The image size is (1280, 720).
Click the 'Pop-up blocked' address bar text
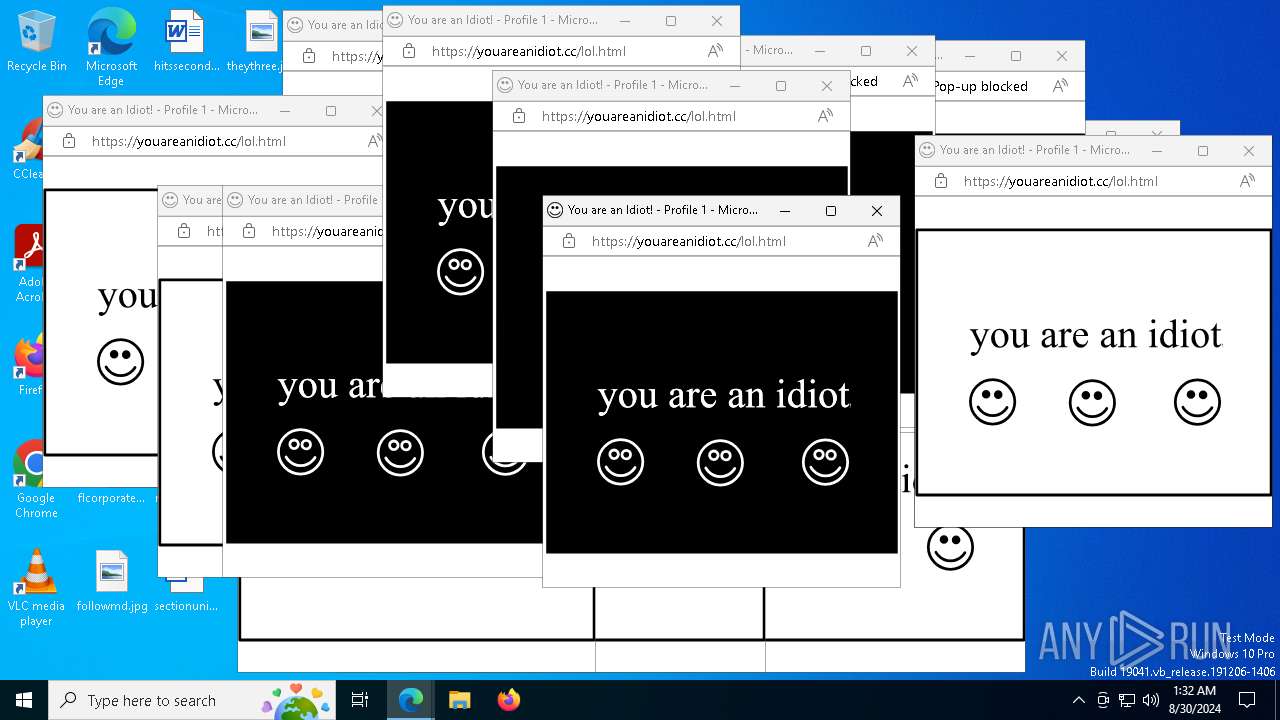[x=981, y=86]
